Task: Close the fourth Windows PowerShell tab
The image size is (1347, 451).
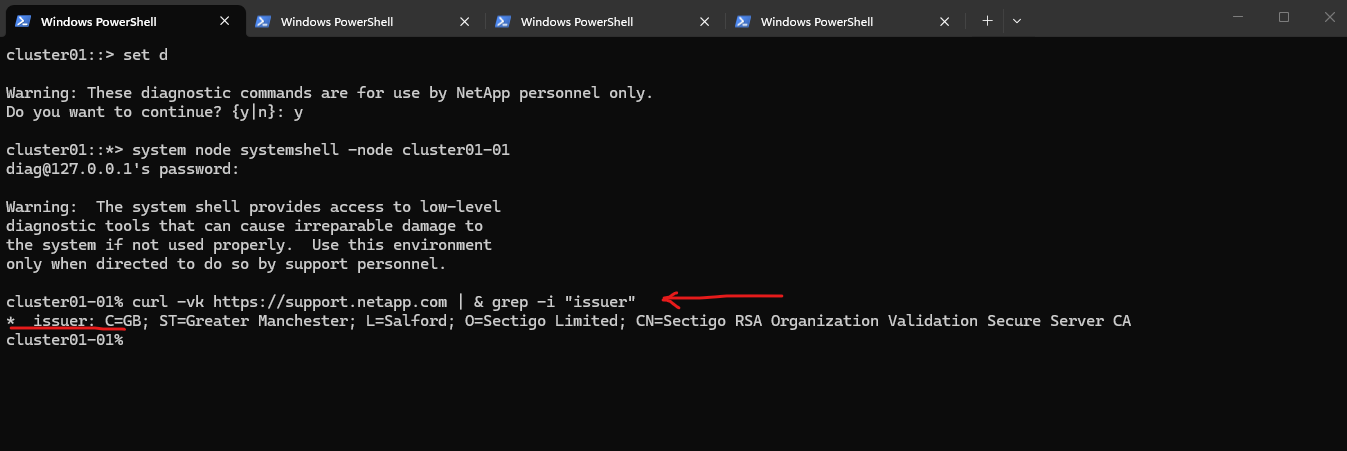Action: [x=943, y=21]
